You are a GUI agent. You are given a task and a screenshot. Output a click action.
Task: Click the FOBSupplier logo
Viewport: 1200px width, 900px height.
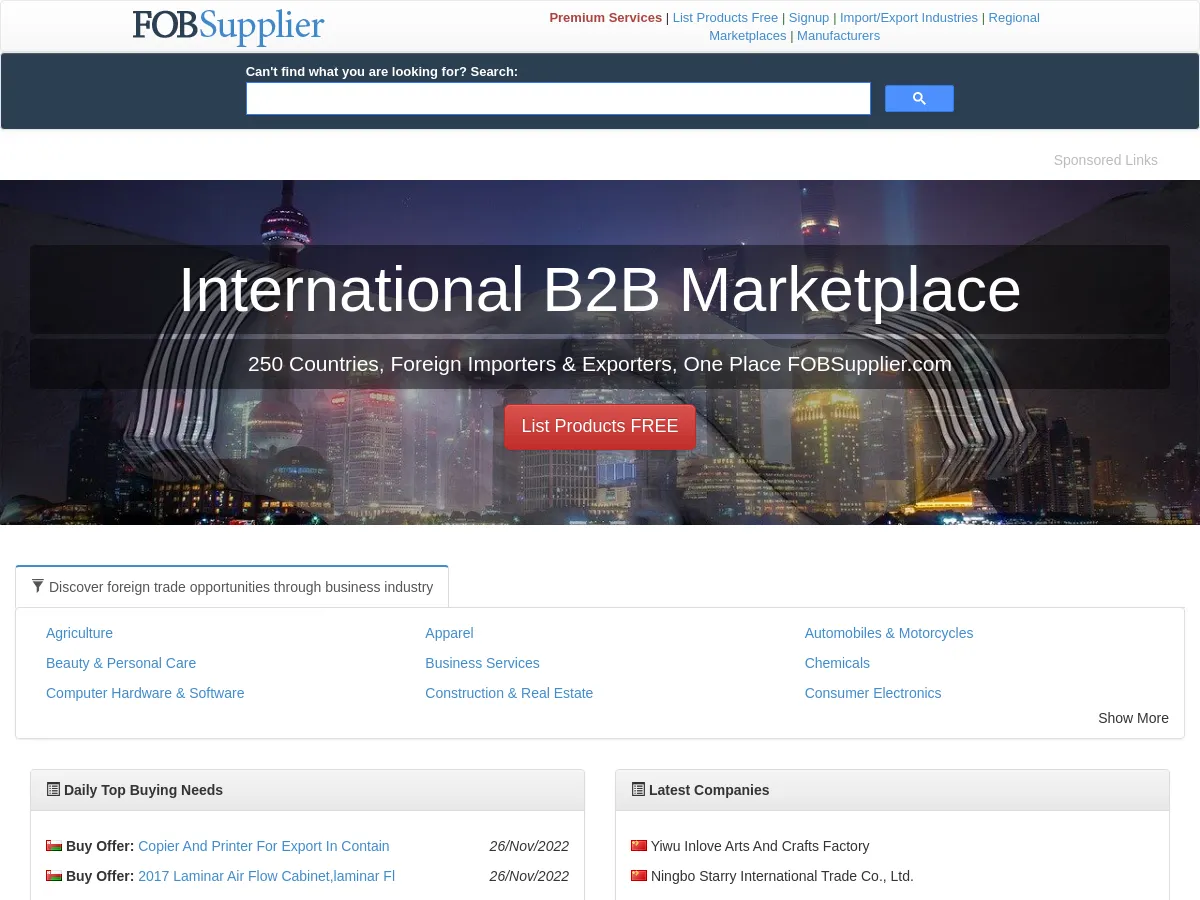[x=228, y=27]
